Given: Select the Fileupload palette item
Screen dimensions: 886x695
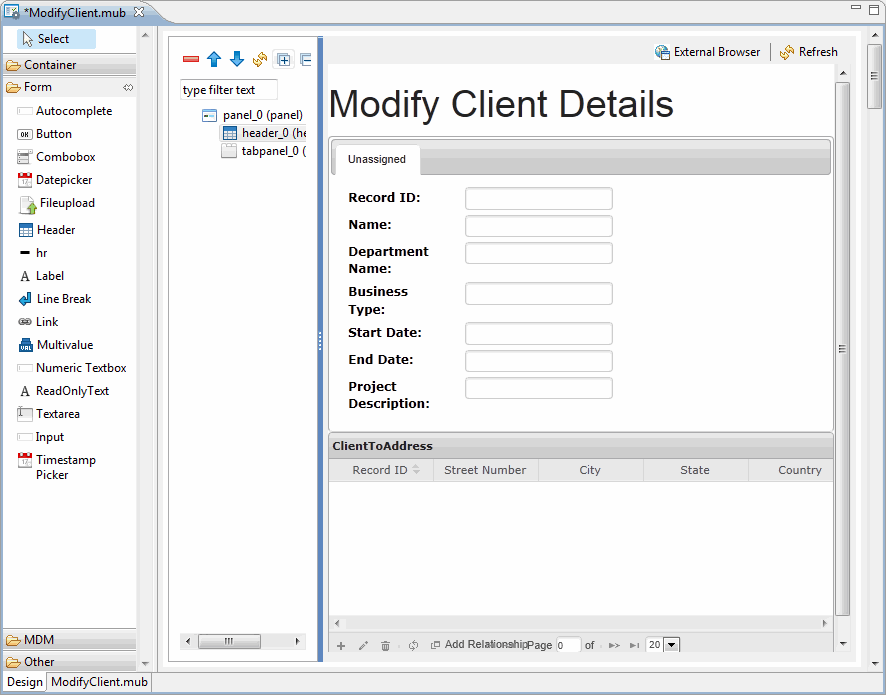Looking at the screenshot, I should click(x=57, y=203).
